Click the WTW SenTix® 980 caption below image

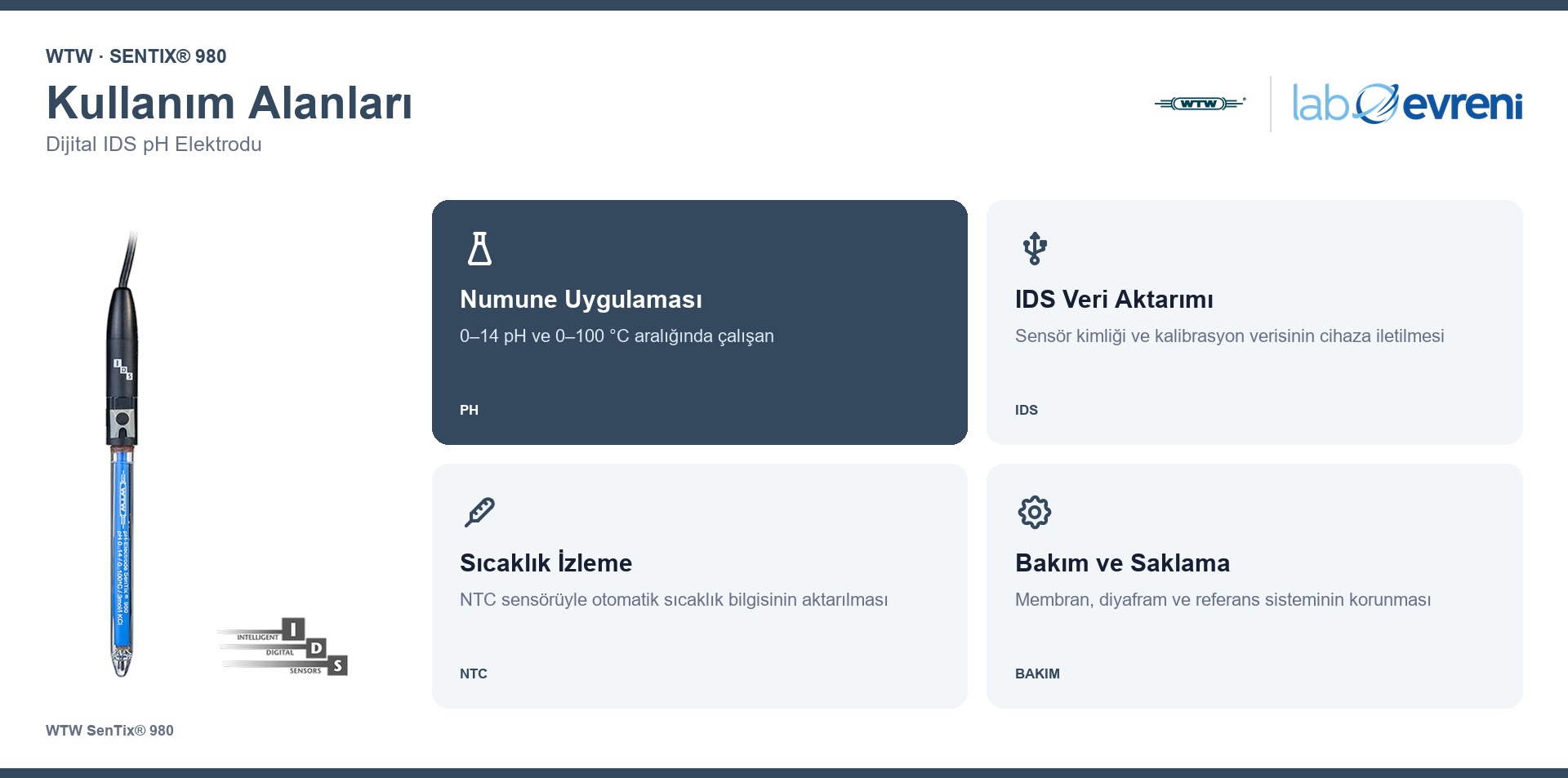(109, 731)
